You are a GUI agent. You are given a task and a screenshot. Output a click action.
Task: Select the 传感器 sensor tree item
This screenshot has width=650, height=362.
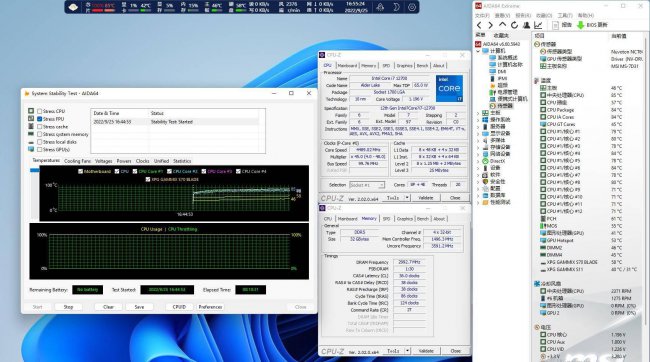(501, 106)
